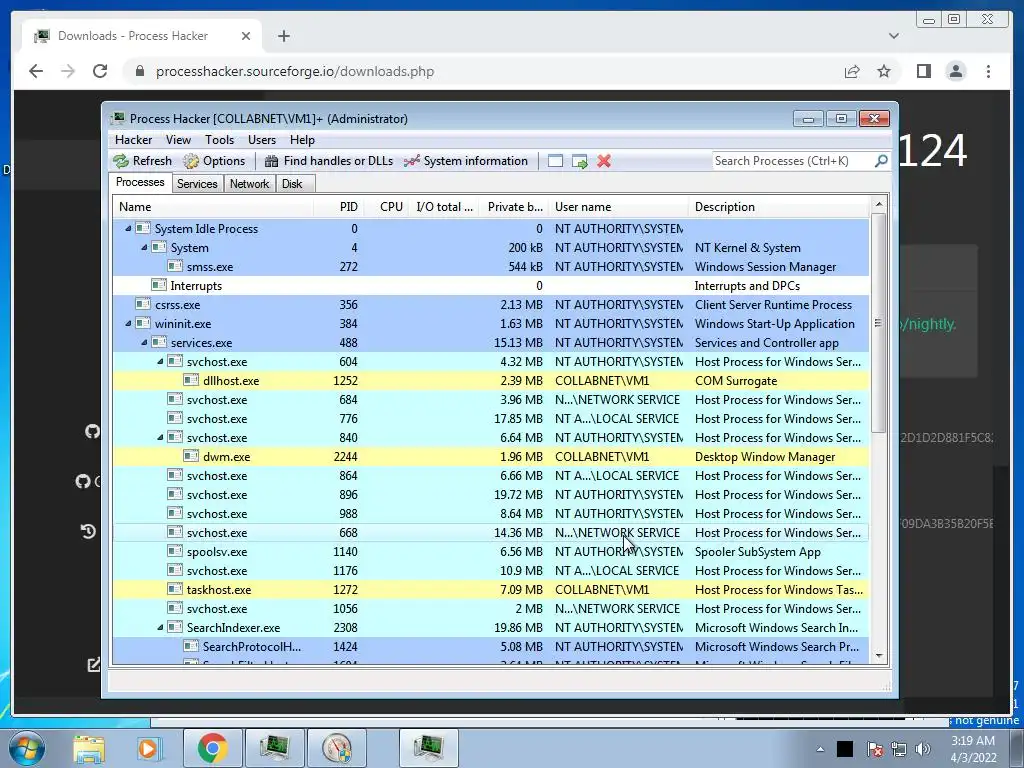Focus the Search Processes field
Viewport: 1024px width, 768px height.
click(x=793, y=161)
